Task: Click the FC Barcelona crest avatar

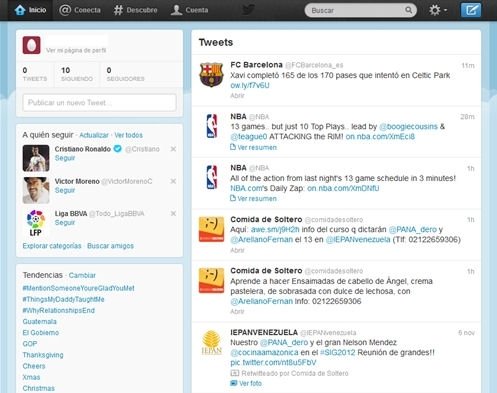Action: click(x=211, y=75)
